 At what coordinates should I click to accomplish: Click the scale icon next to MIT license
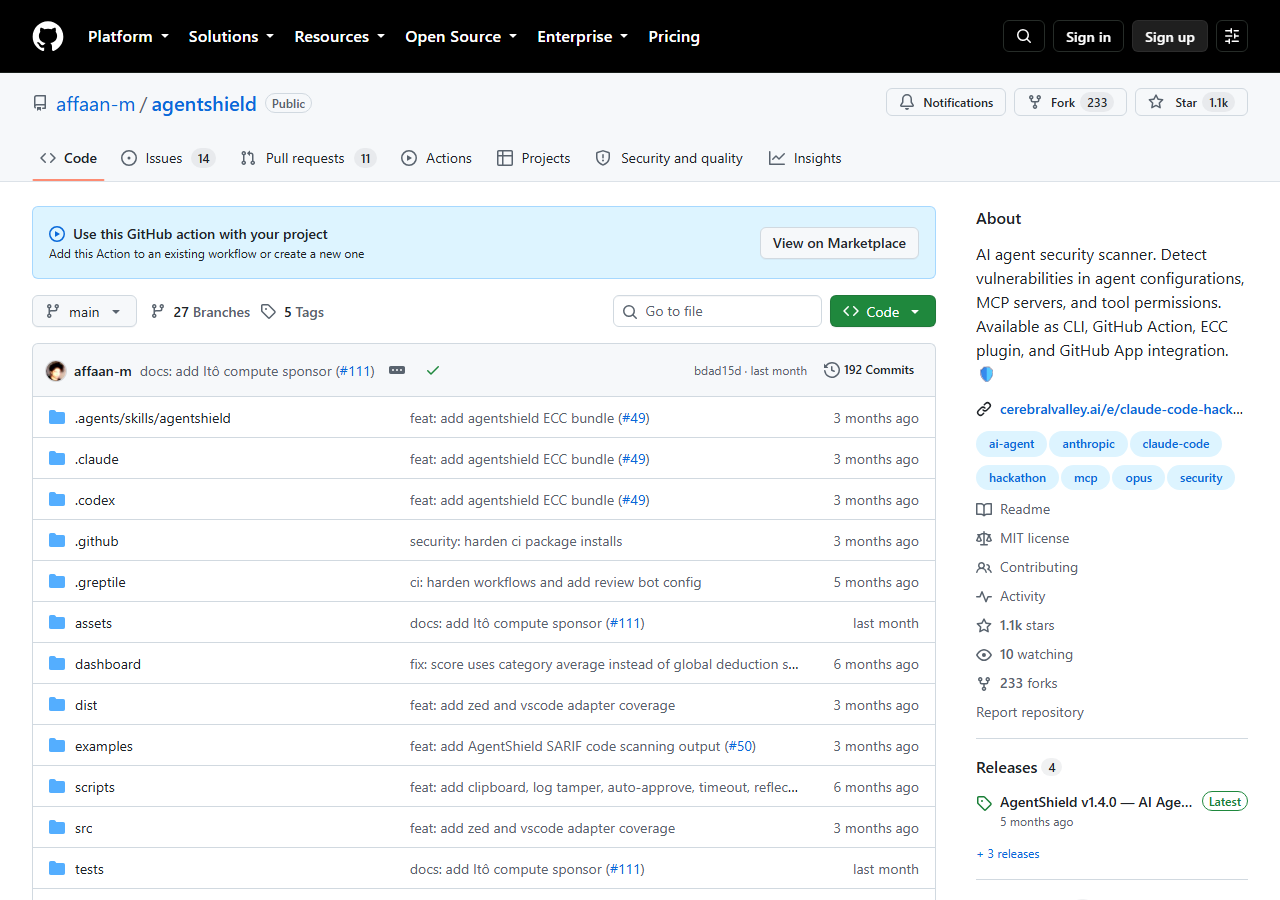(x=984, y=538)
